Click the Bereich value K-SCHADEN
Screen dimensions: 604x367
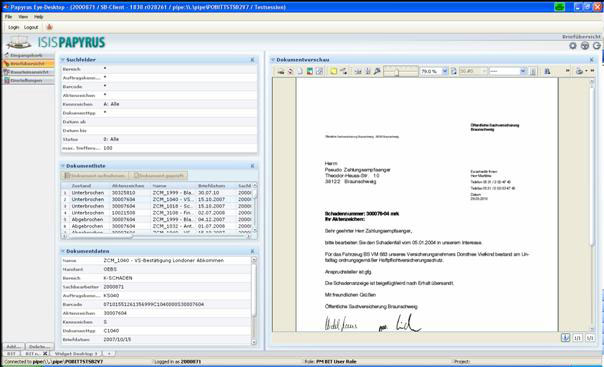pyautogui.click(x=118, y=278)
